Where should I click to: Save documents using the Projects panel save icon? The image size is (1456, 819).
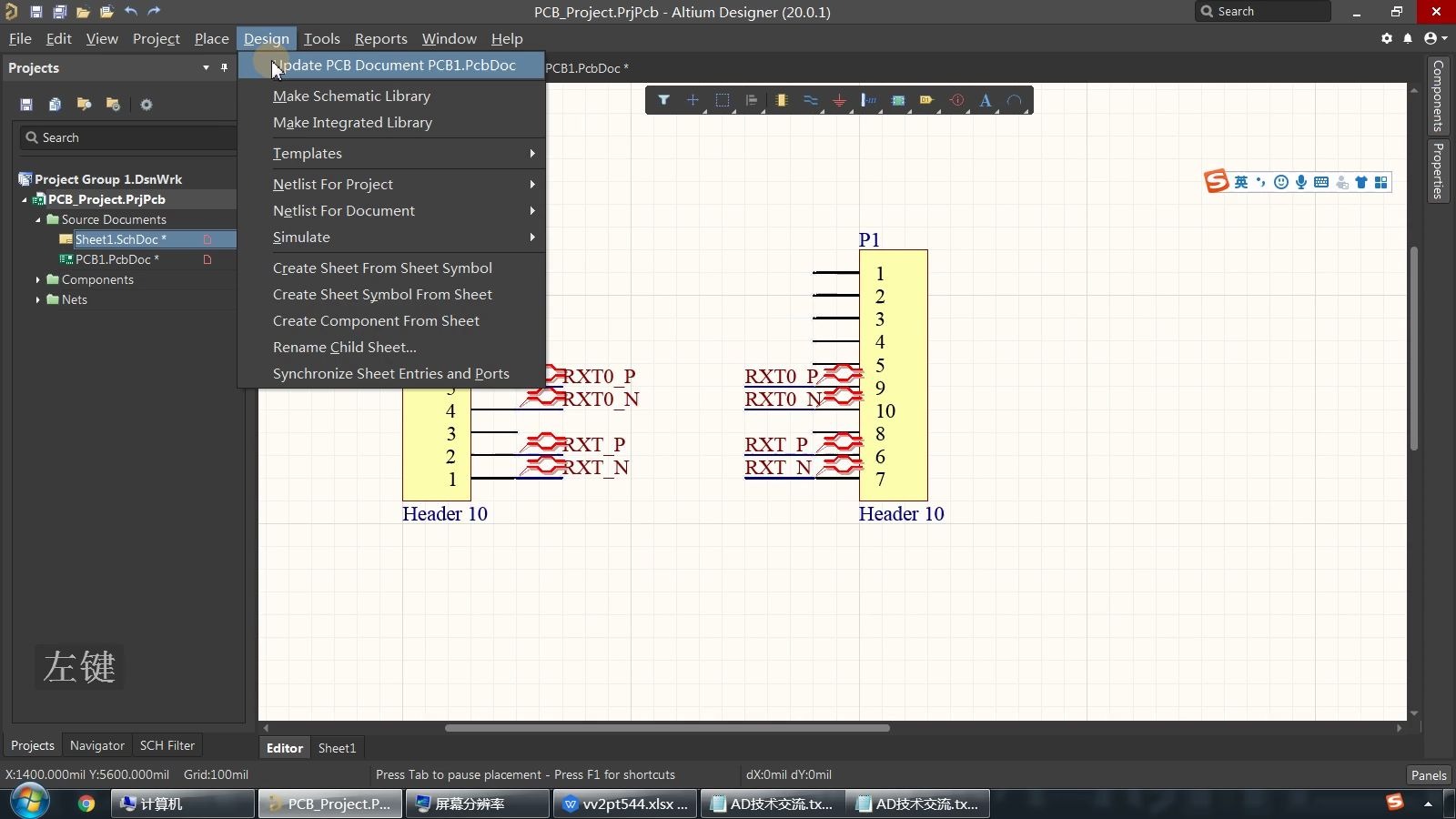coord(25,104)
